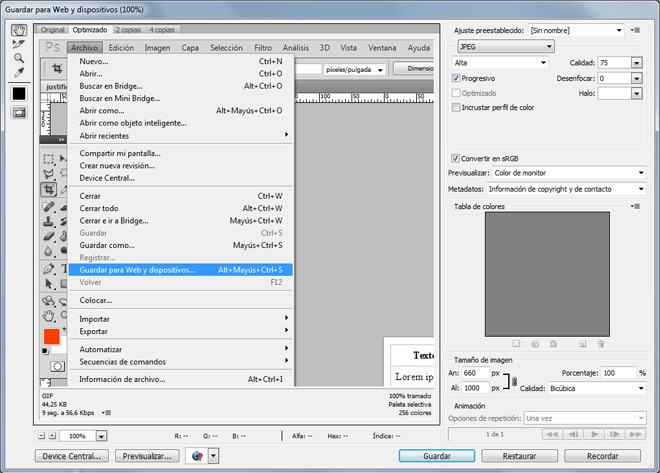Viewport: 660px width, 473px height.
Task: Click the Path Selection arrow tool in preview
Action: coord(49,284)
